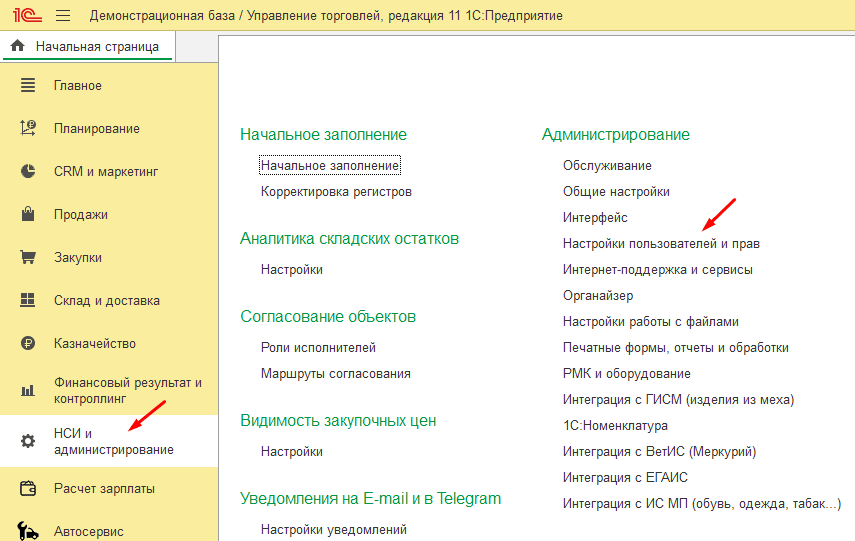Click the Аналитика складских остатков heading
The width and height of the screenshot is (855, 541).
350,238
